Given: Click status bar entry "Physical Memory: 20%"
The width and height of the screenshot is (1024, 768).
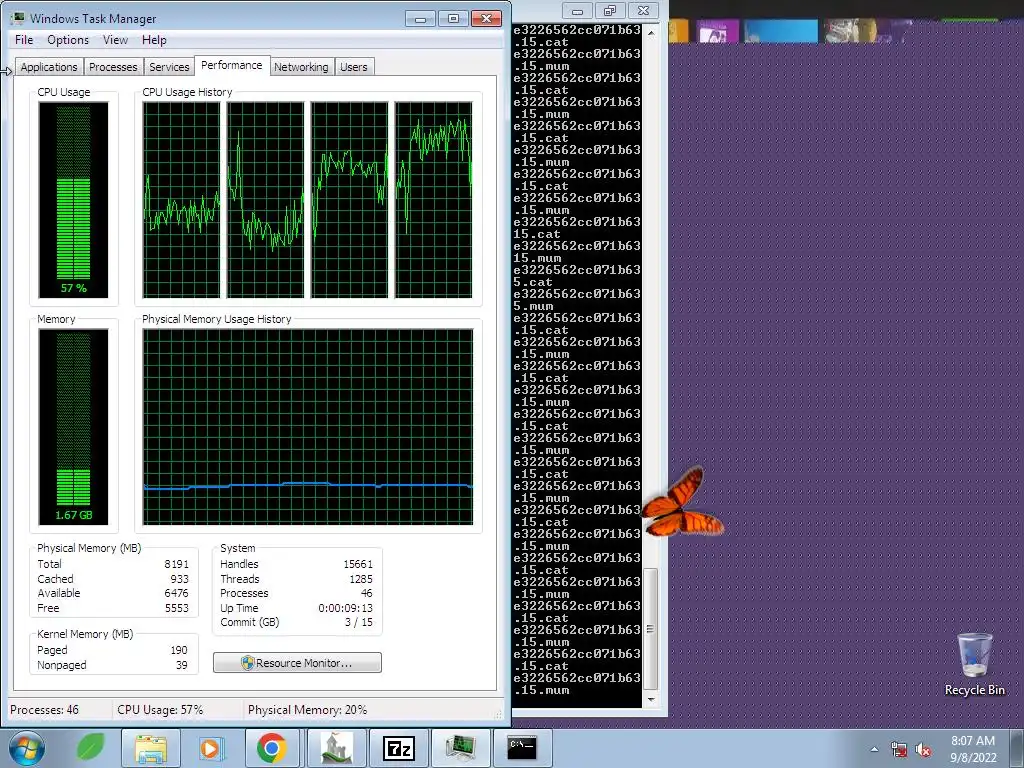Looking at the screenshot, I should point(308,710).
